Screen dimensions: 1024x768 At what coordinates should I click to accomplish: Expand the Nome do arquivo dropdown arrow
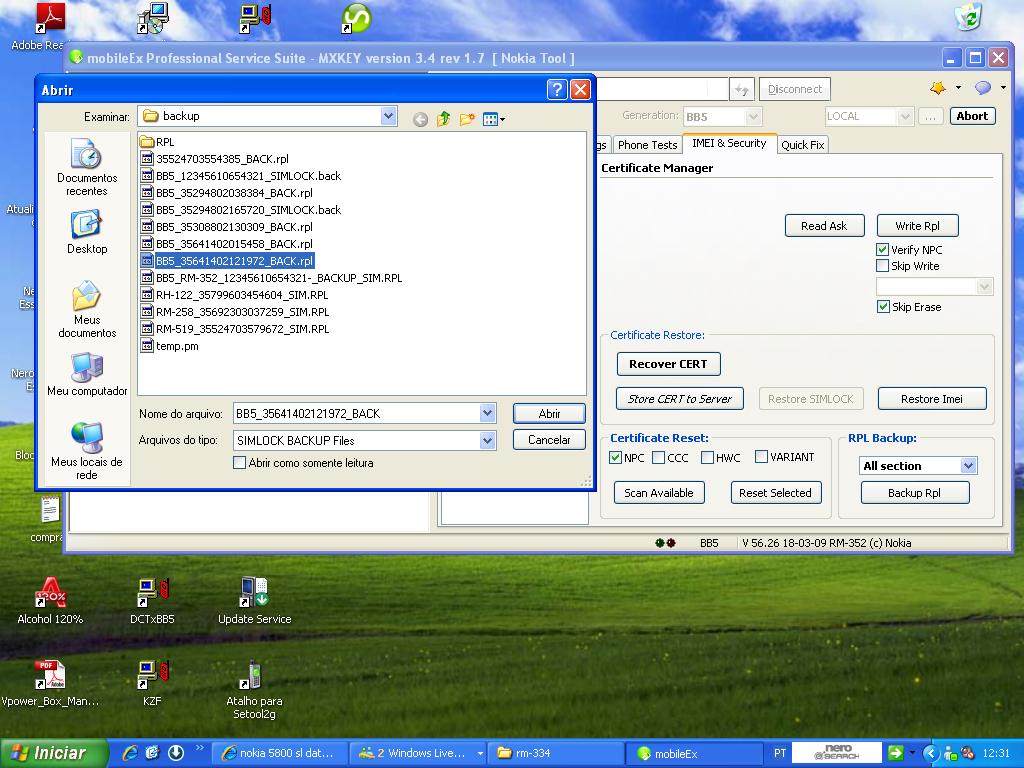[487, 413]
